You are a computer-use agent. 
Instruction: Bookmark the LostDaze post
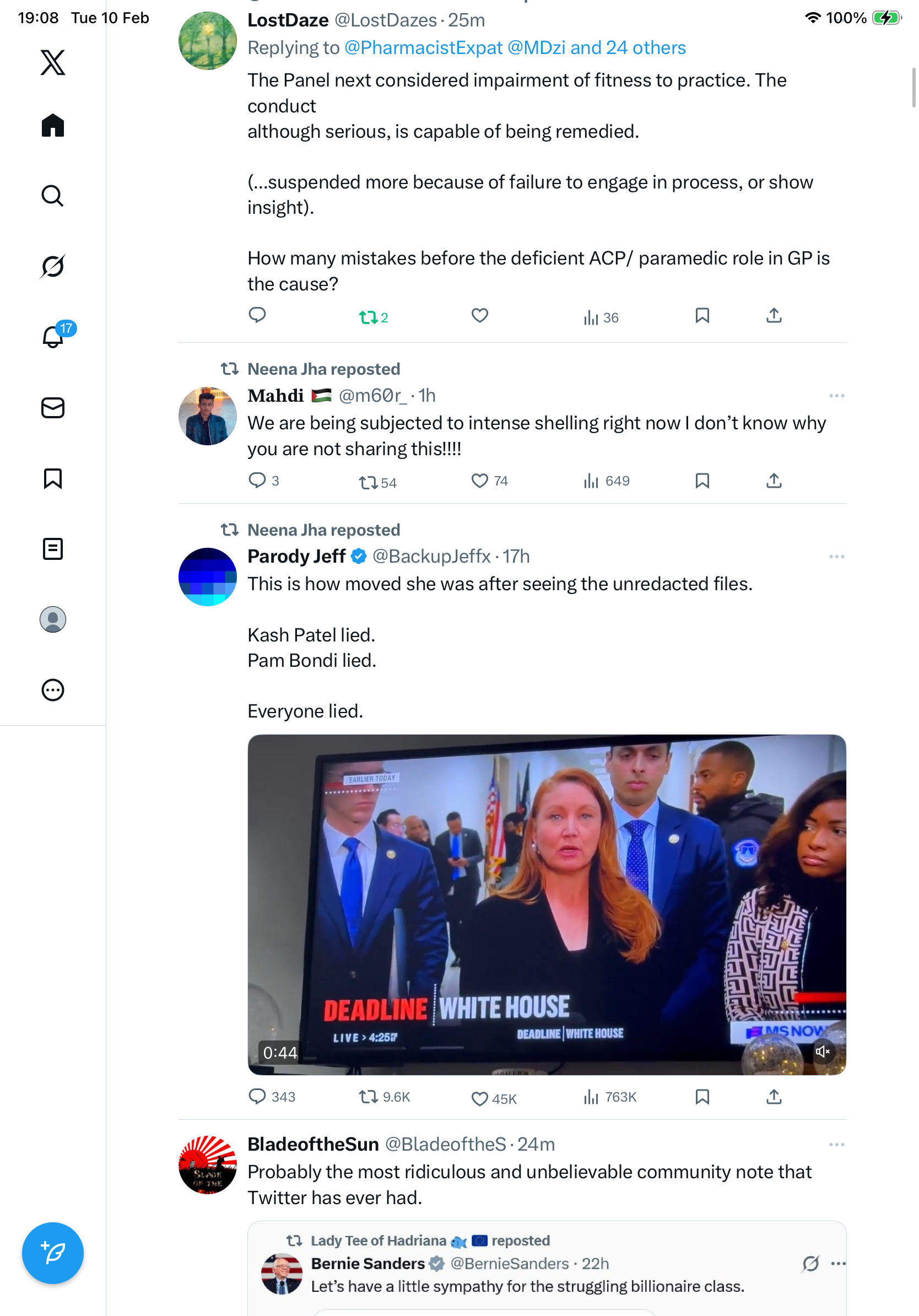point(702,316)
